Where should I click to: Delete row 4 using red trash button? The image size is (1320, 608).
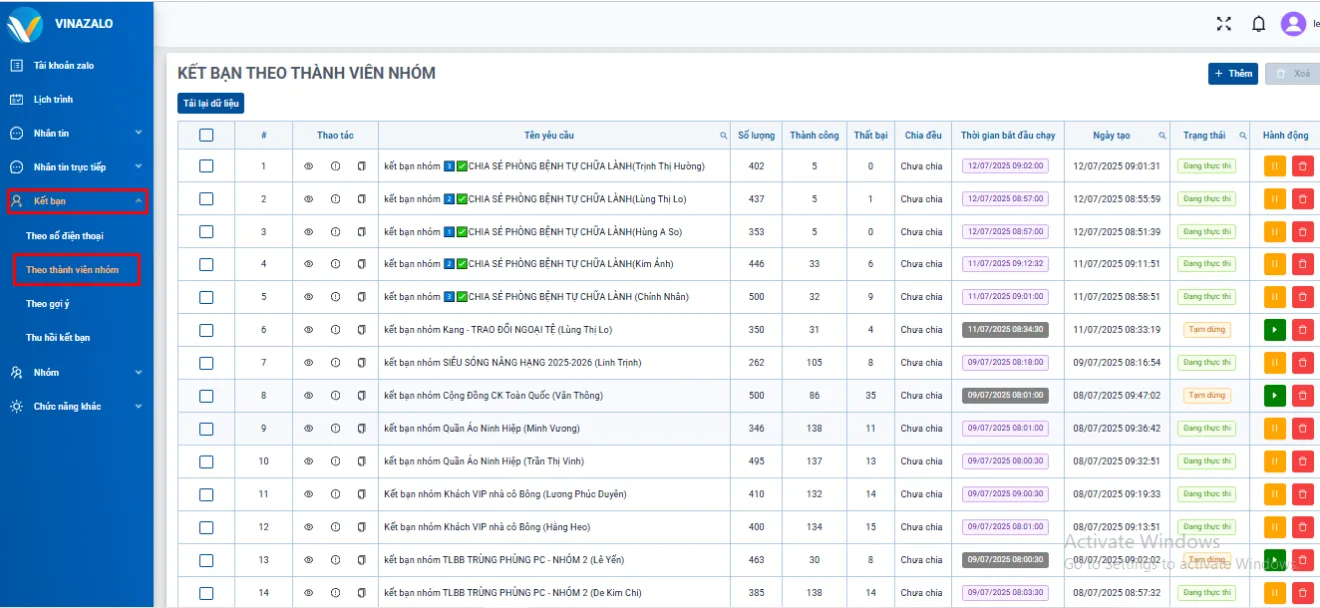(1302, 264)
